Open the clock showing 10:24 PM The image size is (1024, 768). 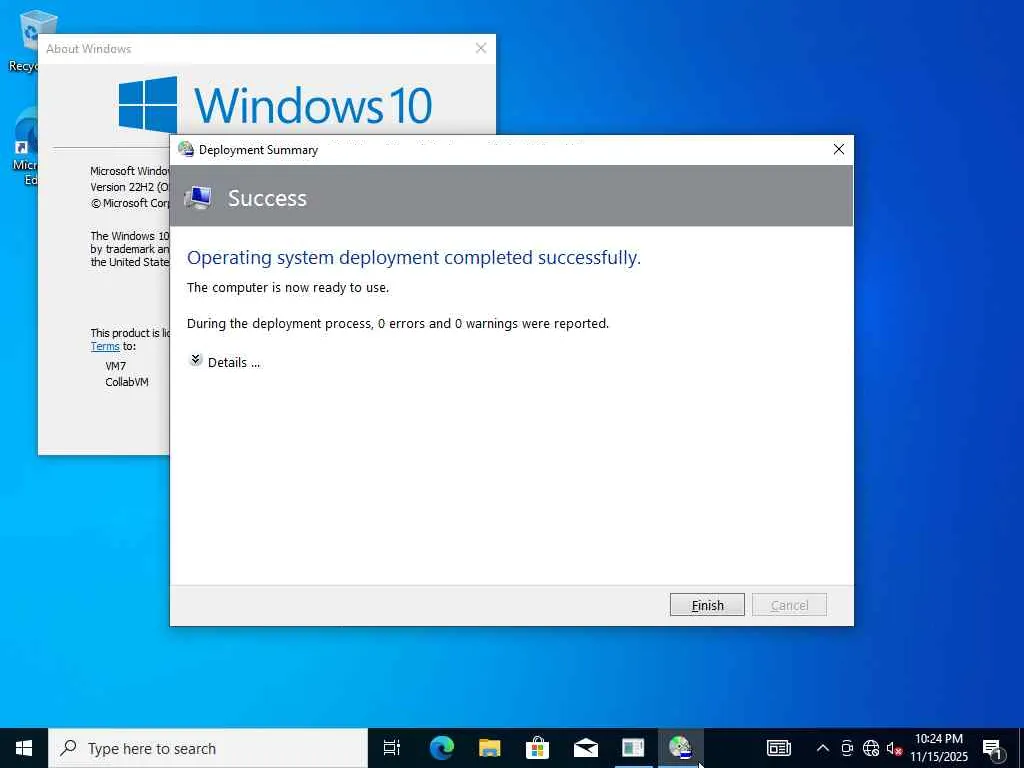pos(939,748)
